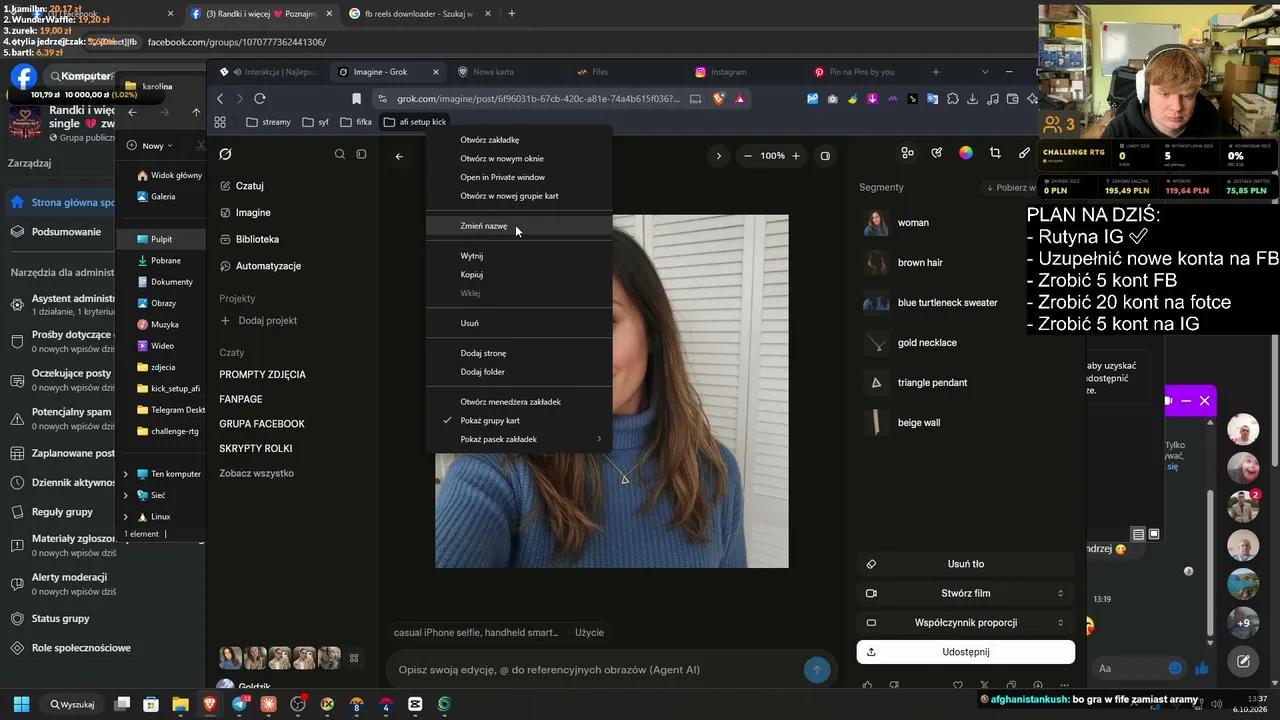Expand the Pokaż pasek zakładek submenu
The image size is (1280, 720).
[x=519, y=439]
